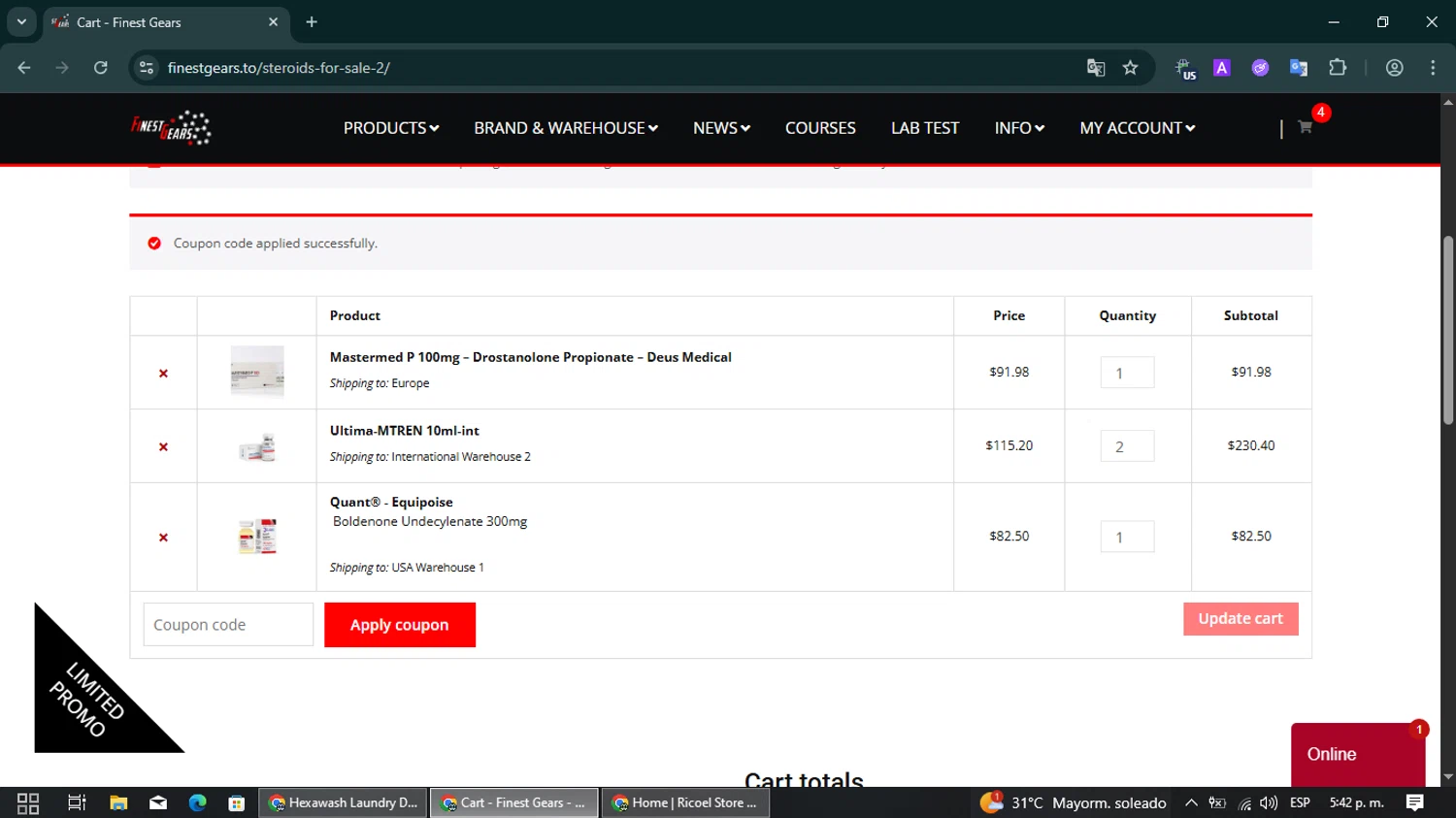Go back to previous browser page

point(24,68)
